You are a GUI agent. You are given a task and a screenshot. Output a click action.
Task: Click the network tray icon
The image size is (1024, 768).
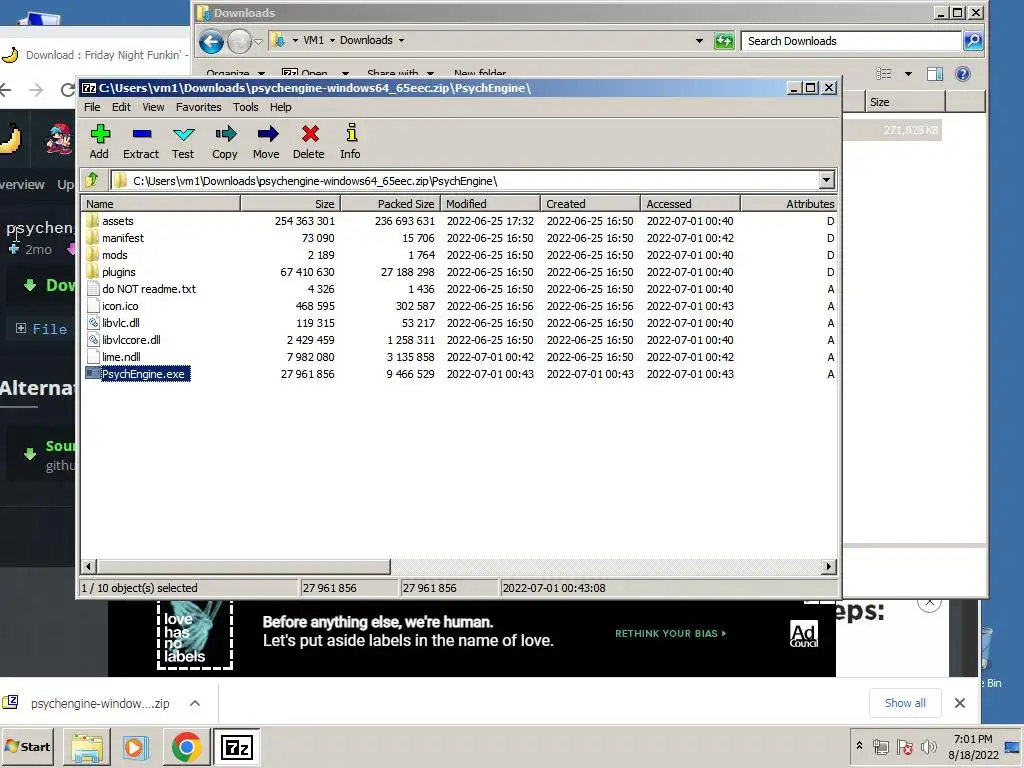[x=880, y=746]
